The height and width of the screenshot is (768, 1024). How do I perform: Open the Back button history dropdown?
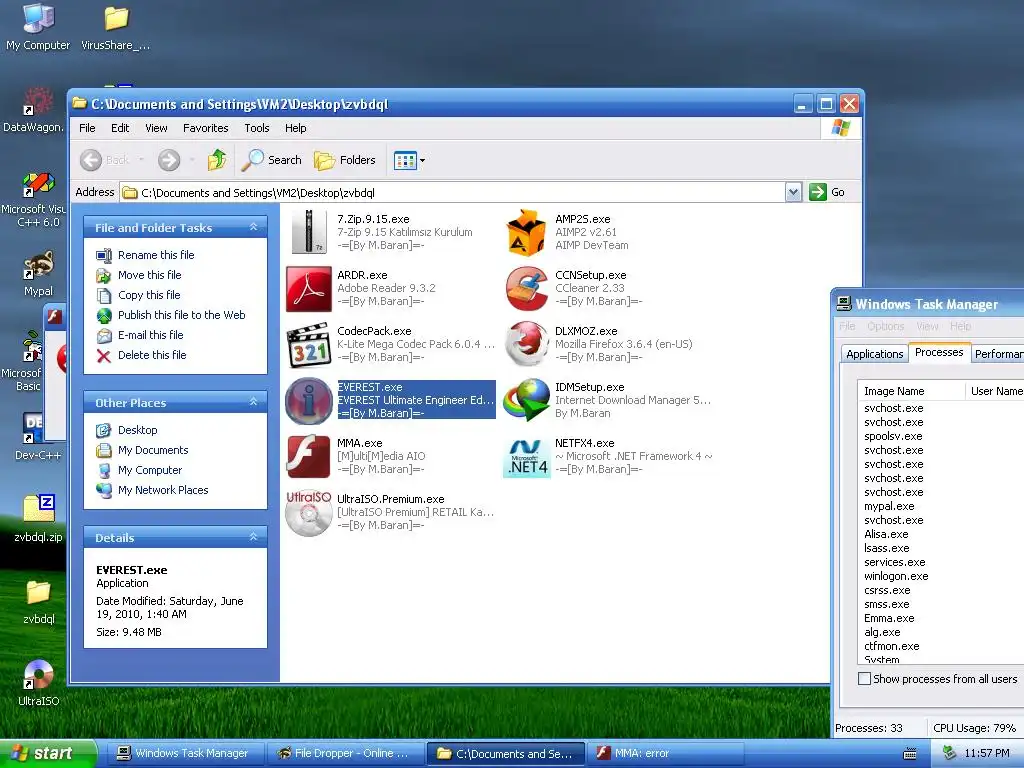pos(141,160)
